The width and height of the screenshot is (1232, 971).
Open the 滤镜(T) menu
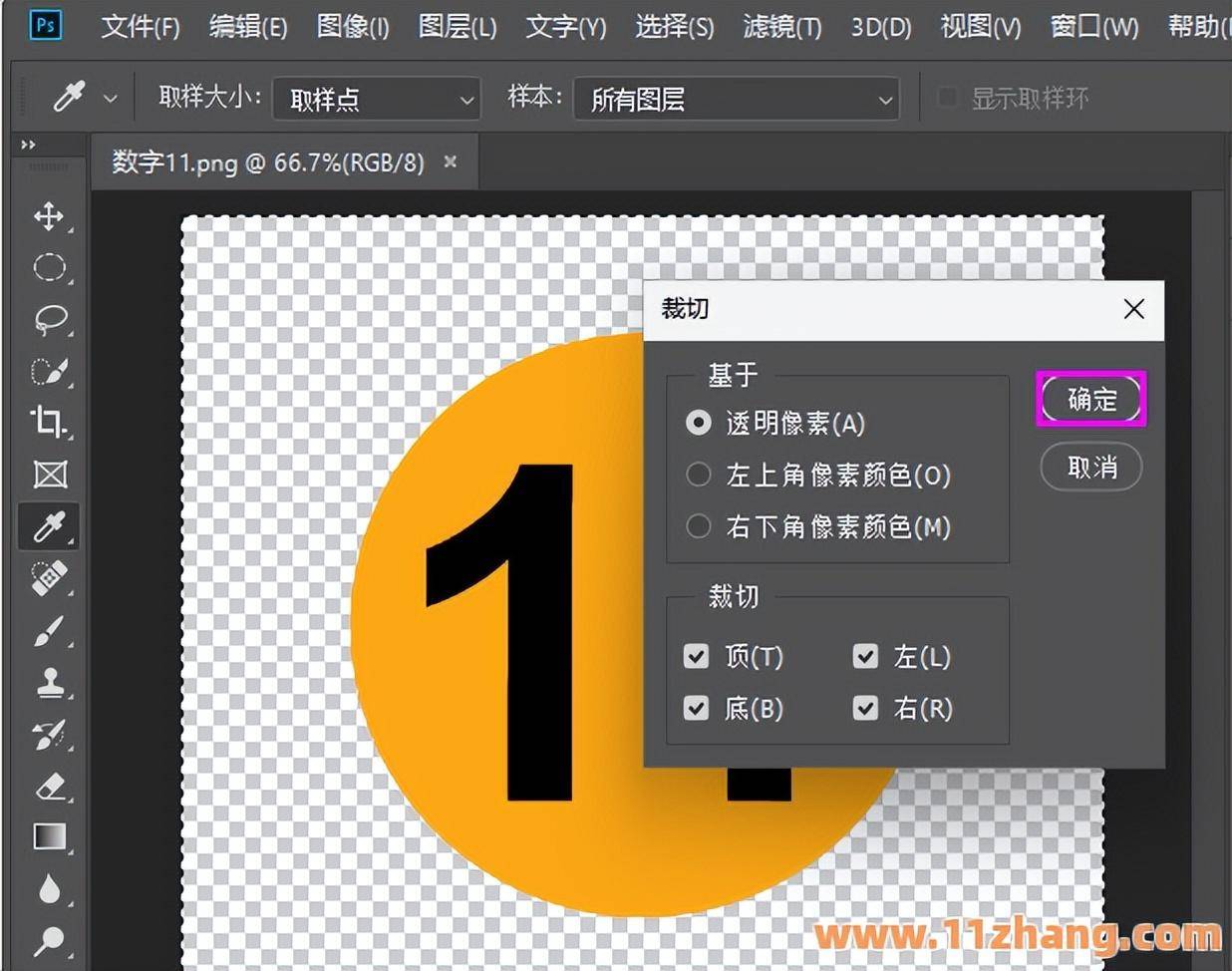[x=782, y=26]
